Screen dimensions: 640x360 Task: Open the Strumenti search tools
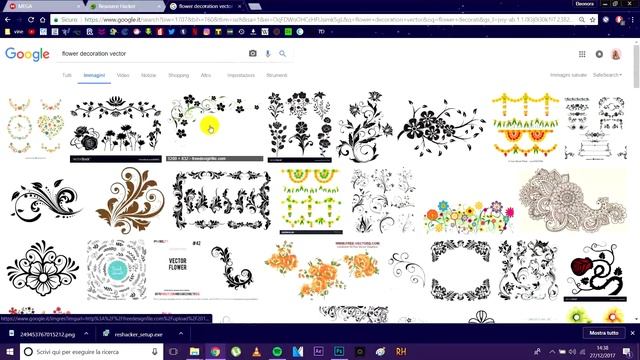pyautogui.click(x=277, y=75)
